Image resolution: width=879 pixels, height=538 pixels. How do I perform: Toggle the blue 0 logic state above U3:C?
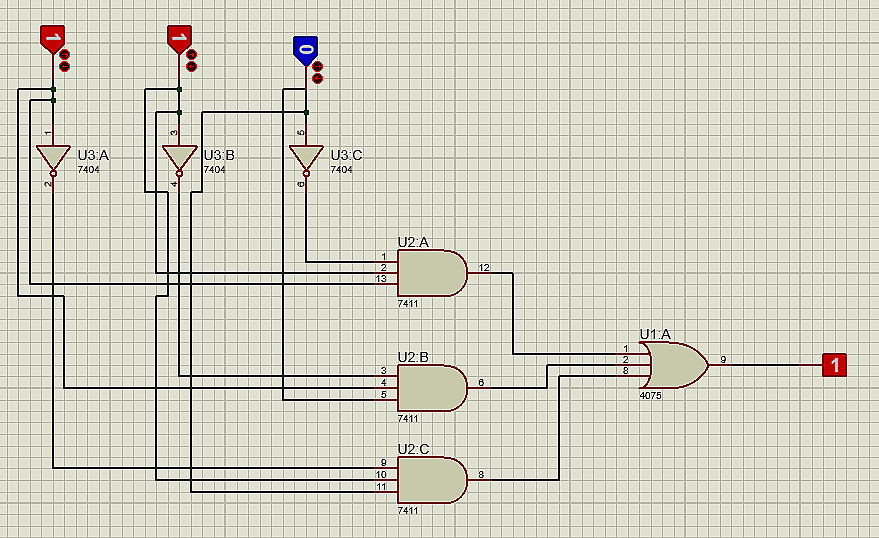[306, 51]
